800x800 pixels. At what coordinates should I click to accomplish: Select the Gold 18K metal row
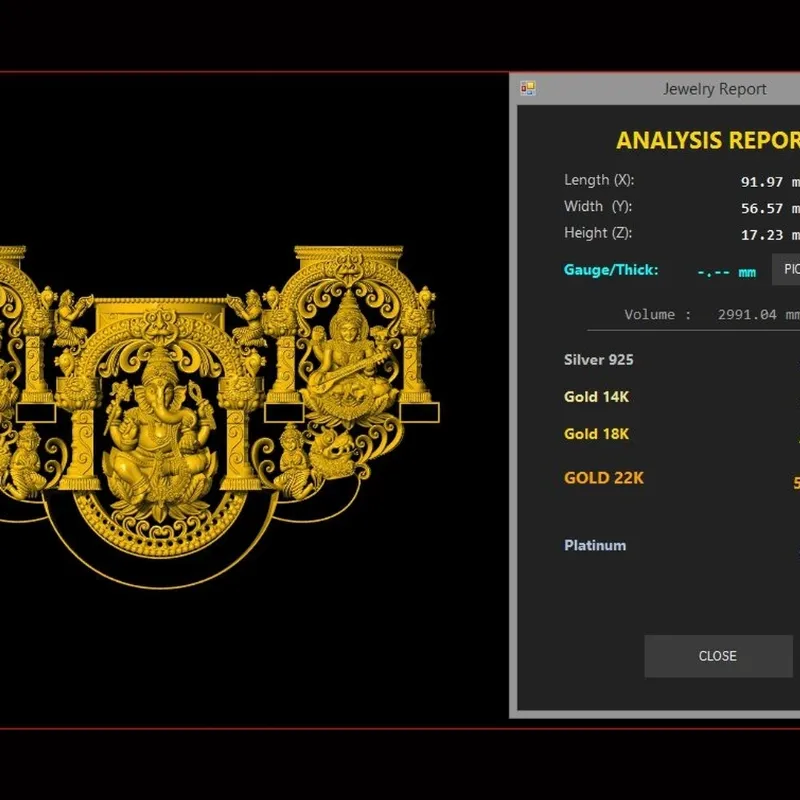point(682,434)
